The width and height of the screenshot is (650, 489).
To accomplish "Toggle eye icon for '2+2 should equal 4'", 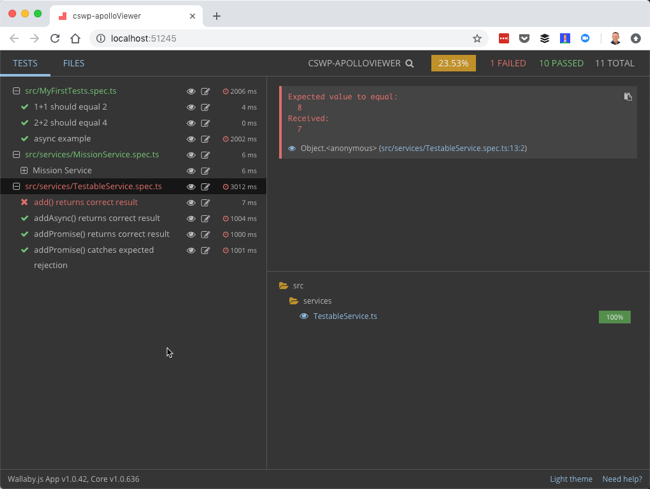I will [x=191, y=123].
